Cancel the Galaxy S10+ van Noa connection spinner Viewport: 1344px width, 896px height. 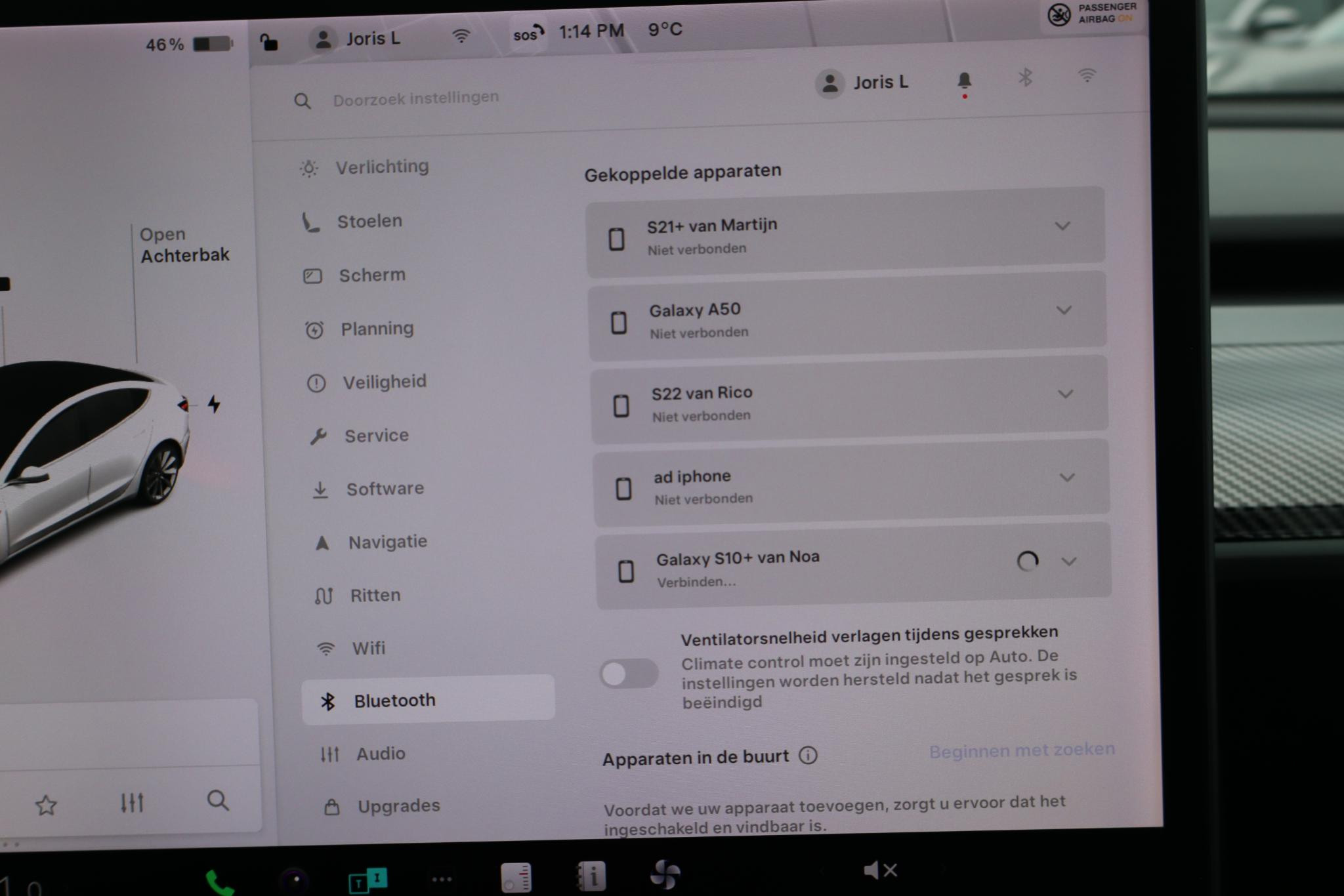tap(1027, 561)
